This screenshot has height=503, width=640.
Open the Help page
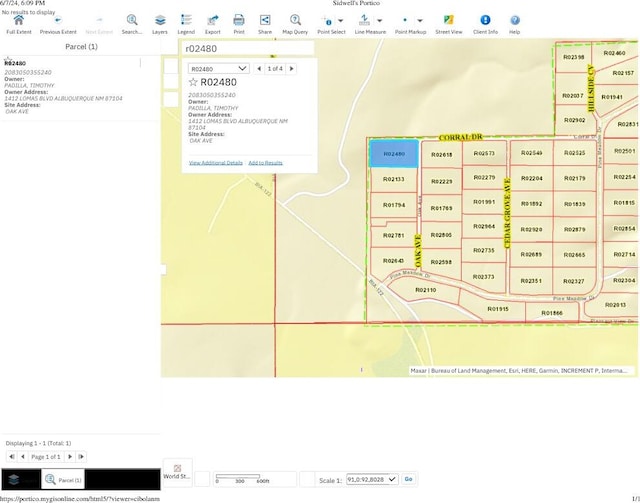coord(515,24)
